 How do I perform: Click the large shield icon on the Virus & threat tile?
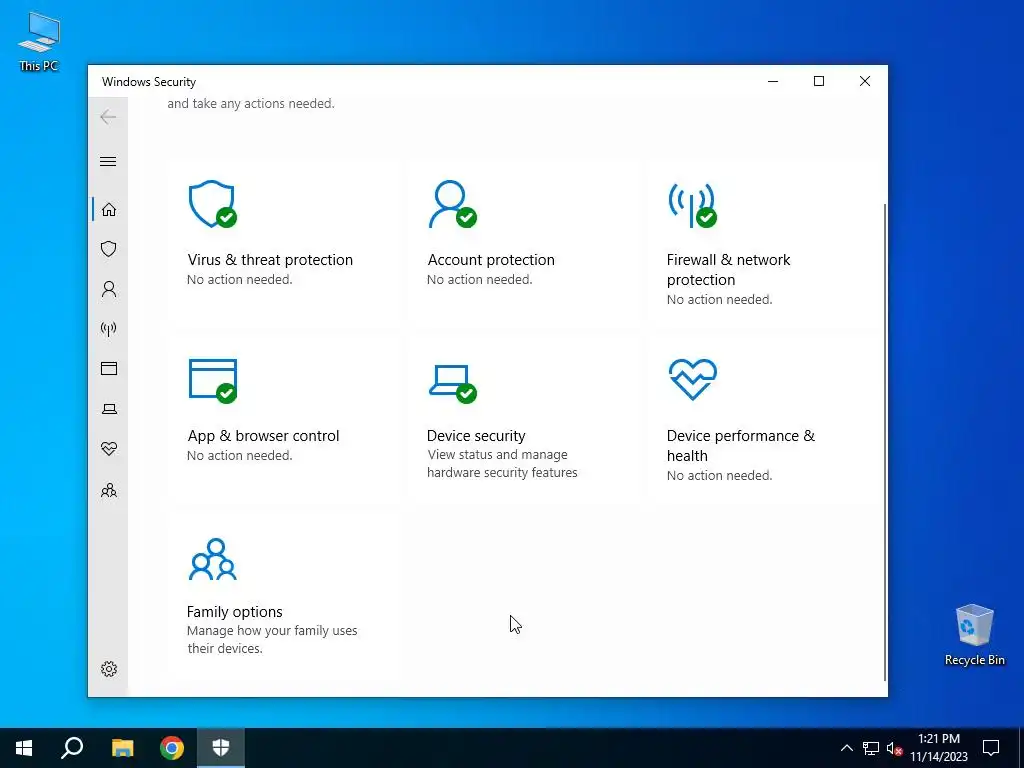(x=212, y=204)
